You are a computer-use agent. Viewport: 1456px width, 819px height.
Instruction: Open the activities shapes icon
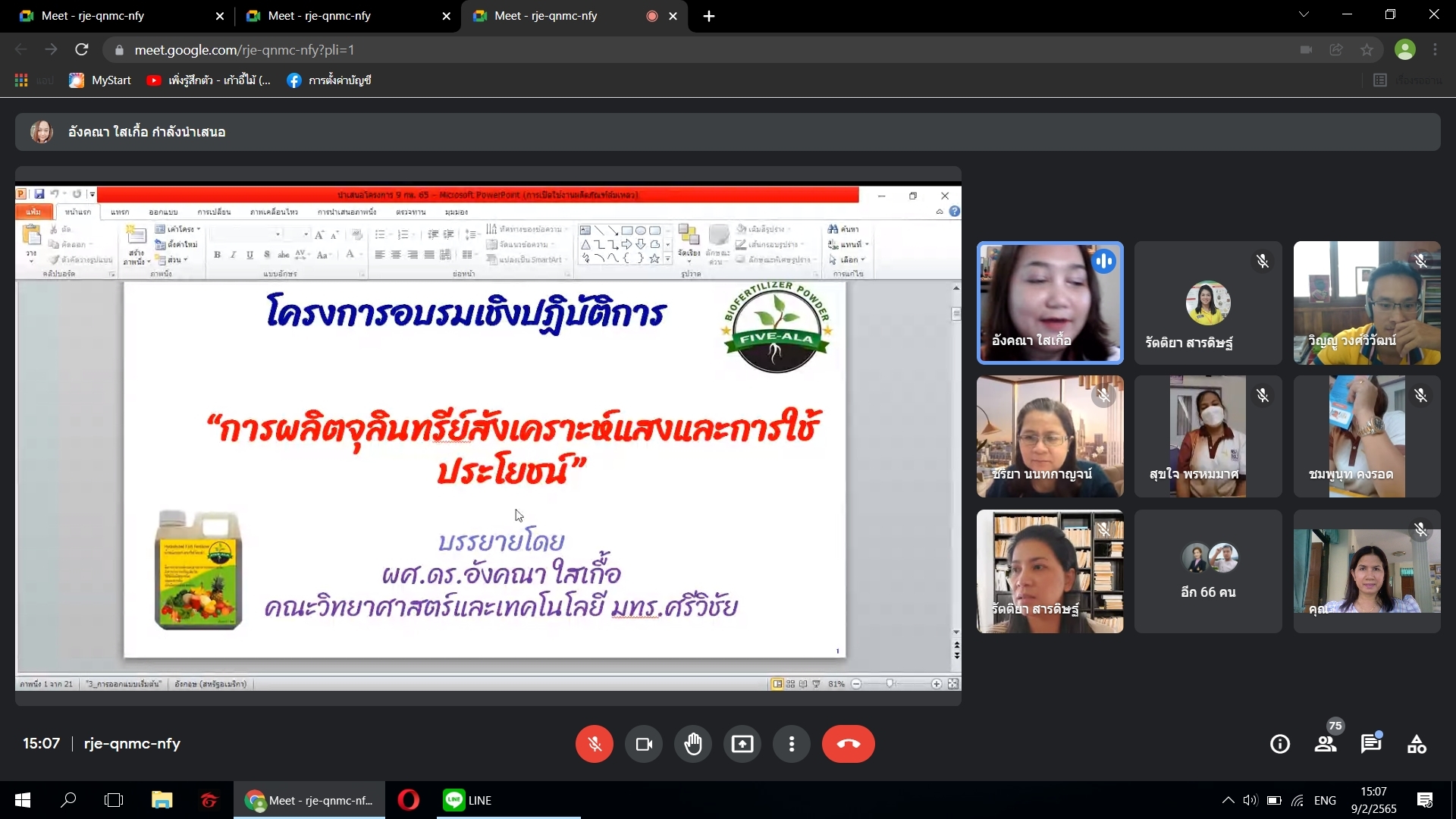pos(1417,744)
